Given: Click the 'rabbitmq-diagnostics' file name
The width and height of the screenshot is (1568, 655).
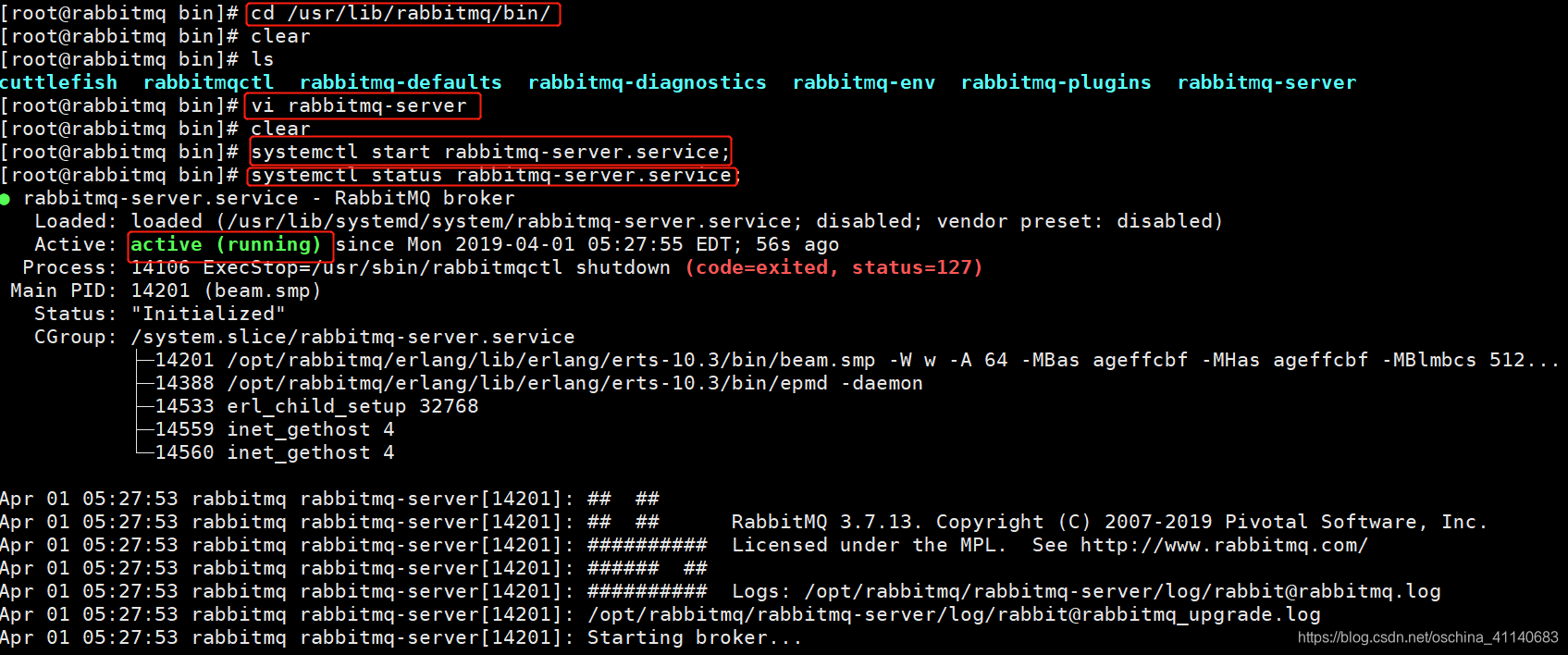Looking at the screenshot, I should pos(648,82).
